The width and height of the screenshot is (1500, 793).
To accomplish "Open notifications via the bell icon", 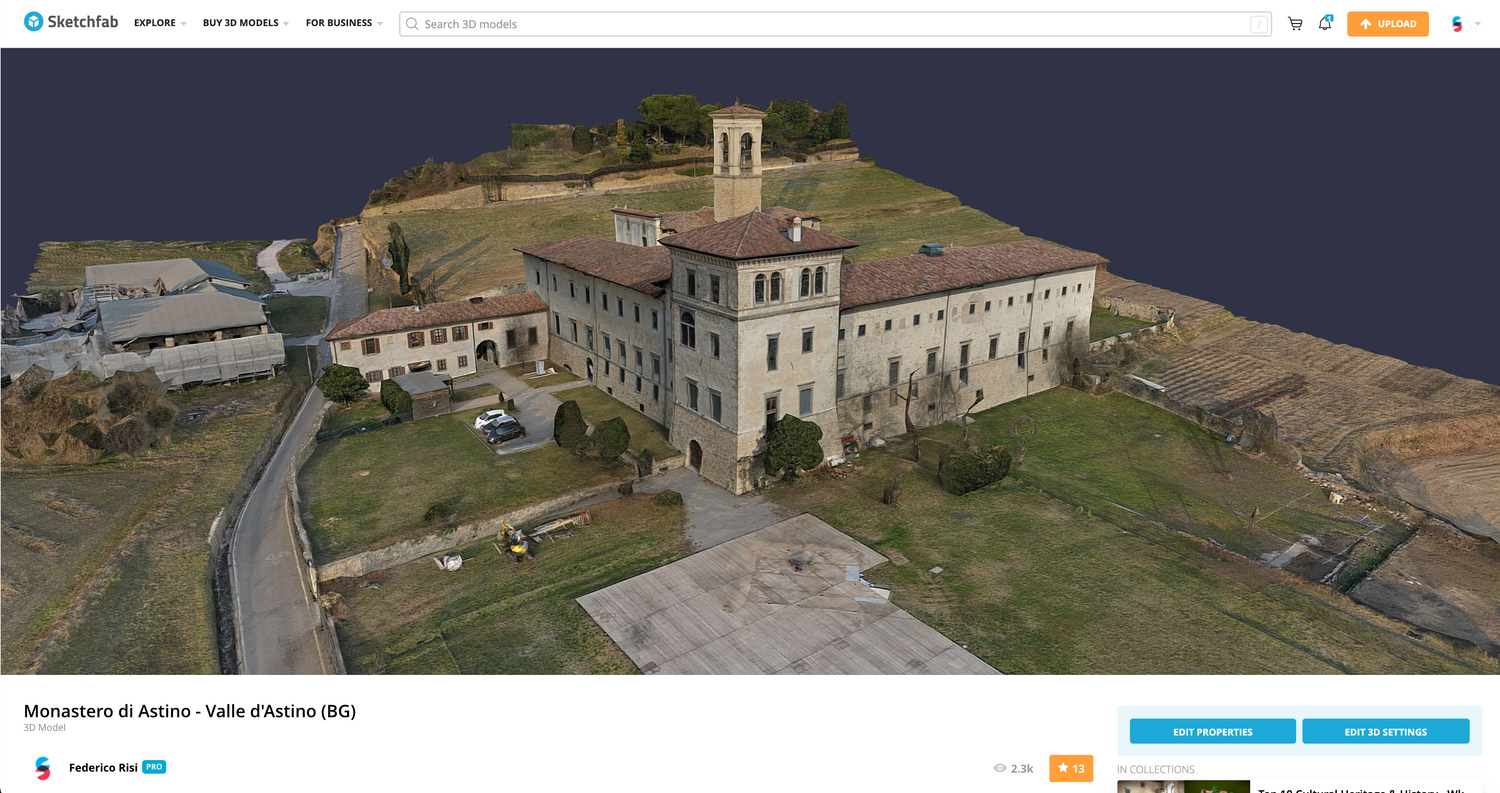I will 1324,23.
